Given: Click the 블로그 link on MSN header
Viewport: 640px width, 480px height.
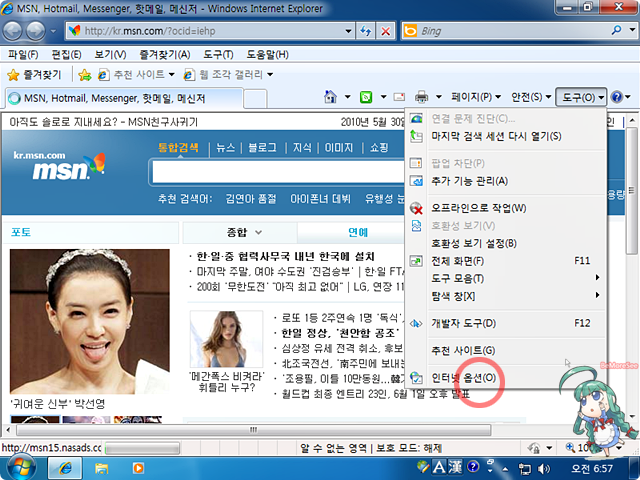Looking at the screenshot, I should [x=263, y=147].
